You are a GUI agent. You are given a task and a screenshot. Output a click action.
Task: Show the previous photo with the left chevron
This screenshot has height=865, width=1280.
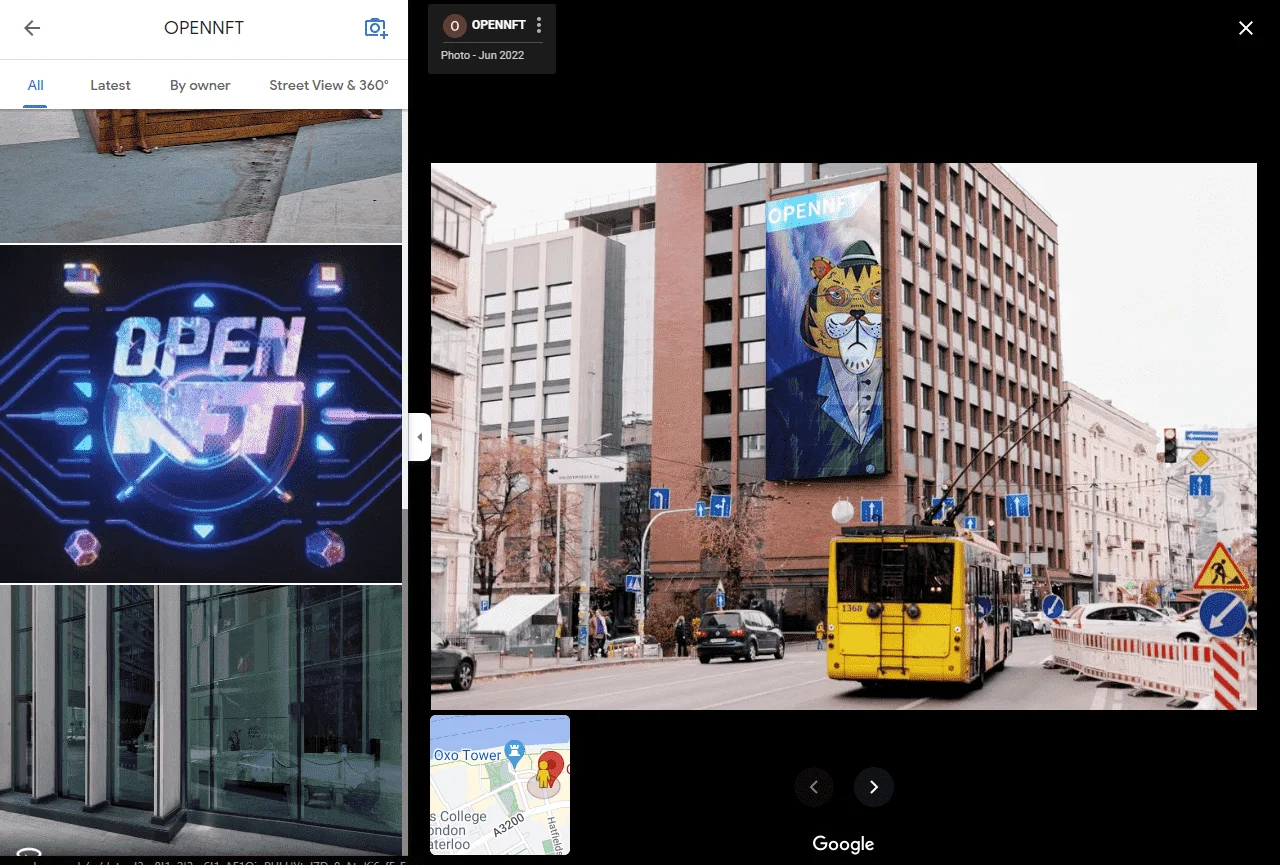814,787
